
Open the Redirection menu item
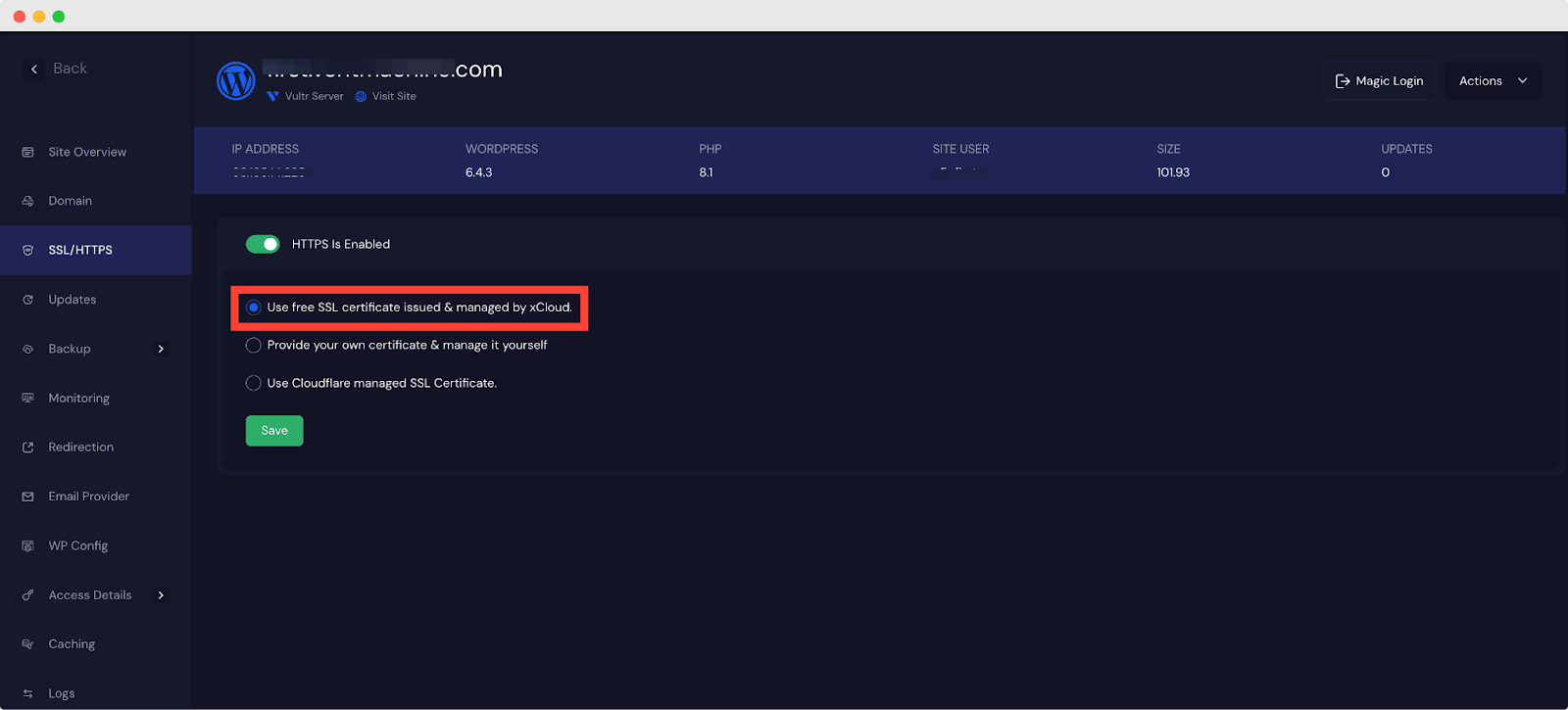coord(81,448)
